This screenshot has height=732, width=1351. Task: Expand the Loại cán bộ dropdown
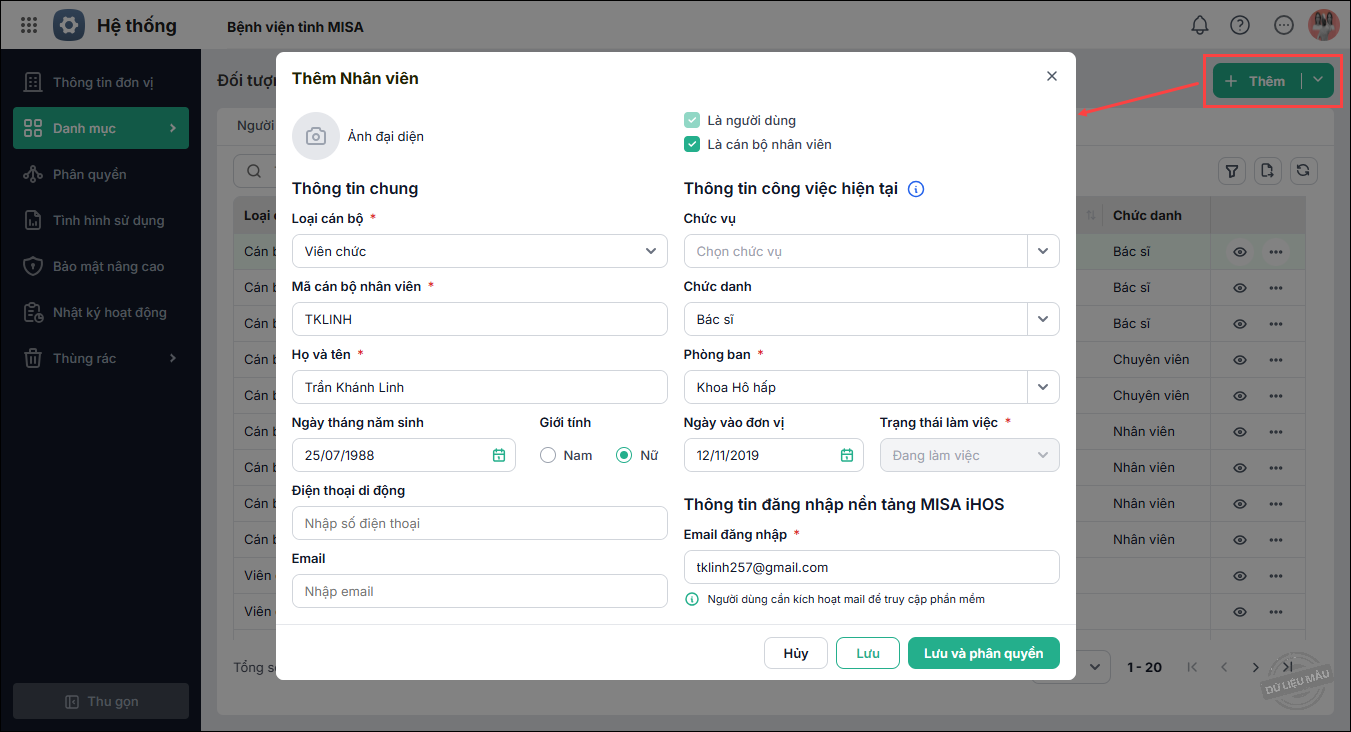[x=651, y=251]
